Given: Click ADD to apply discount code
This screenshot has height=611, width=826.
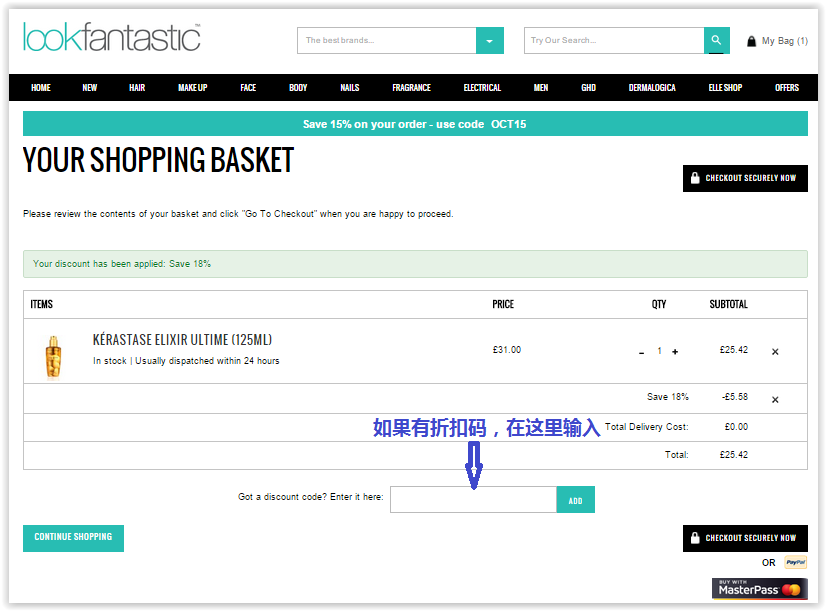Looking at the screenshot, I should click(x=575, y=499).
